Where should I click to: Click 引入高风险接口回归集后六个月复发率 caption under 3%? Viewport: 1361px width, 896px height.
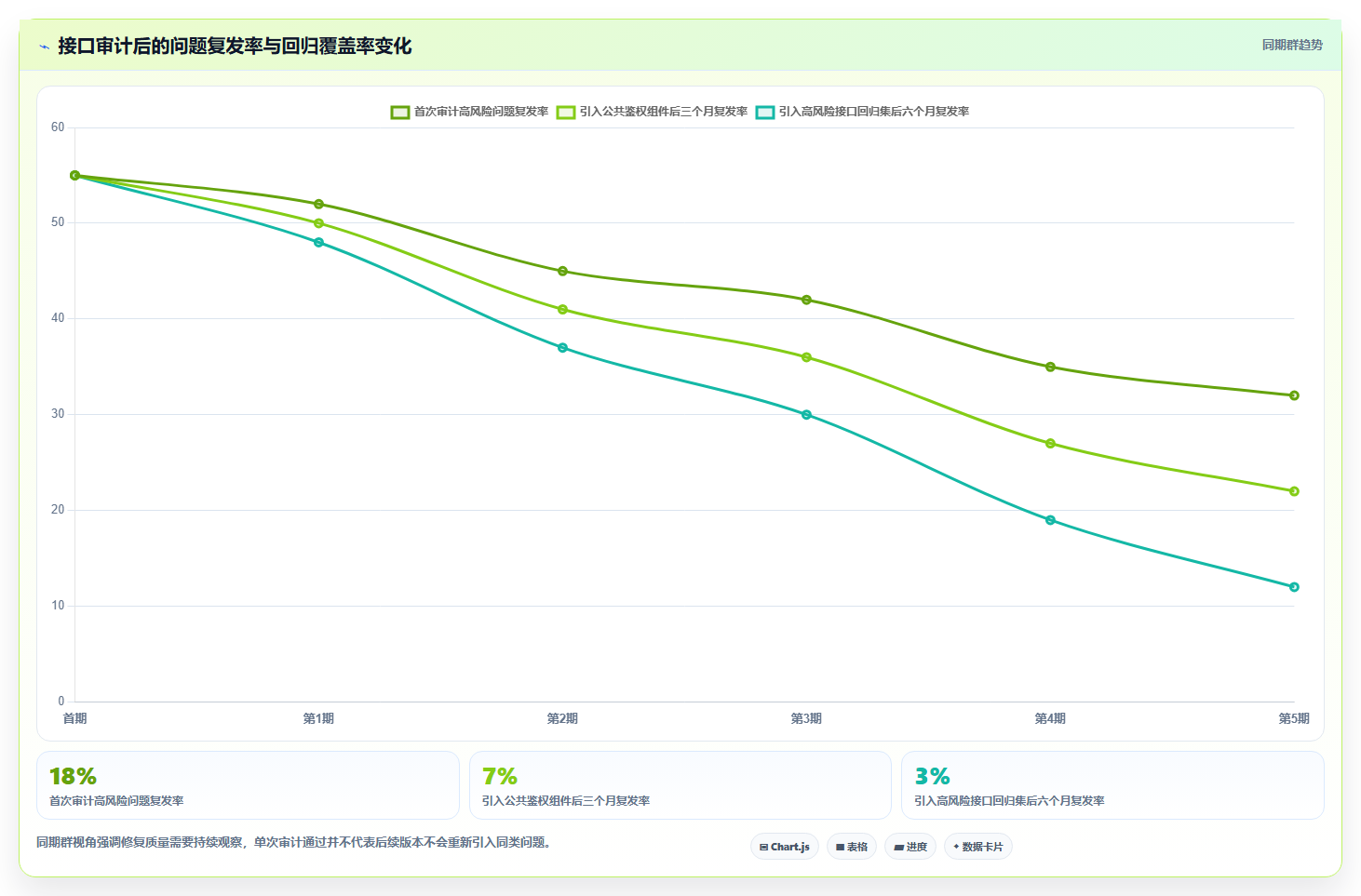click(x=1009, y=801)
